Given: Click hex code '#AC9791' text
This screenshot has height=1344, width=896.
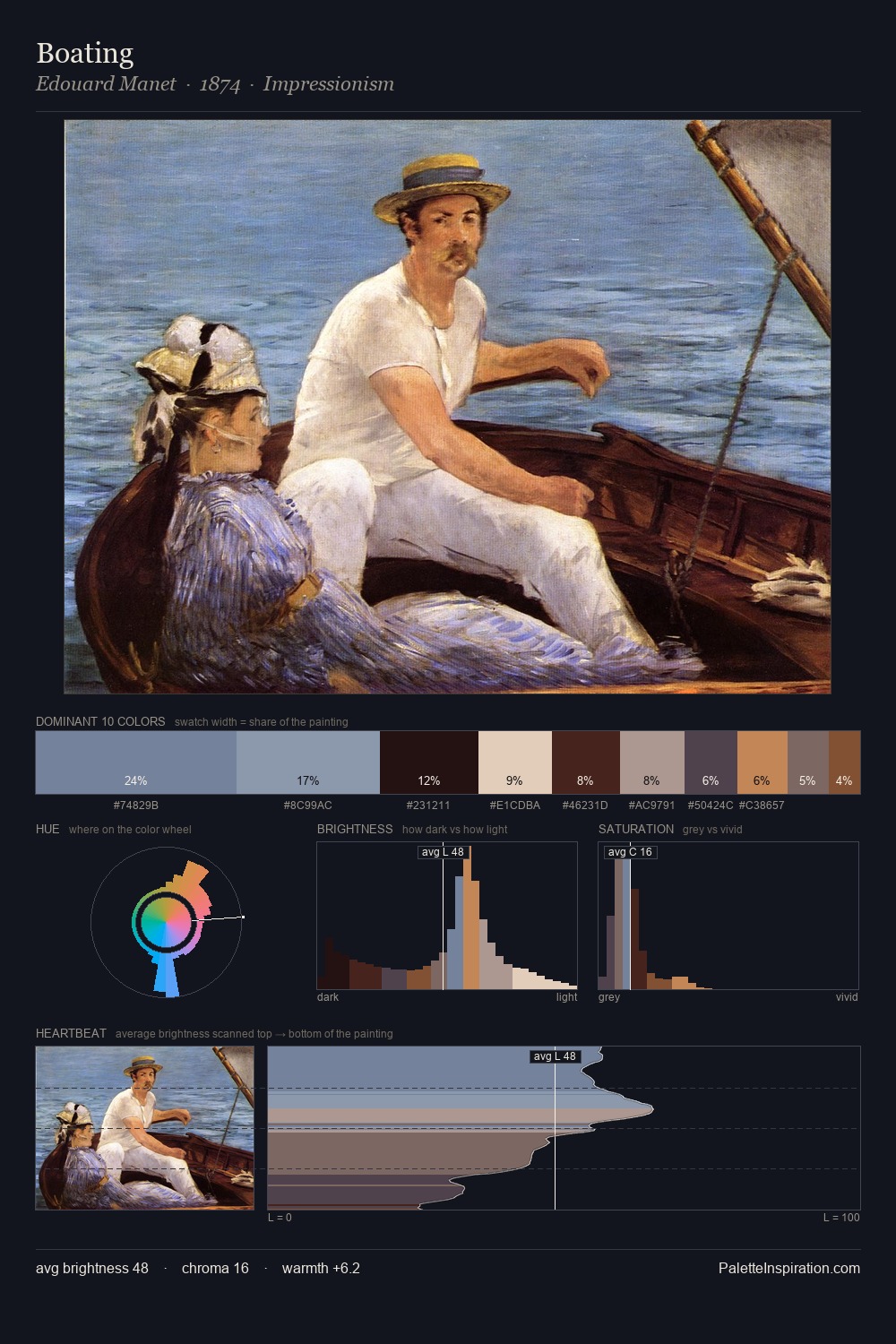Looking at the screenshot, I should [652, 806].
